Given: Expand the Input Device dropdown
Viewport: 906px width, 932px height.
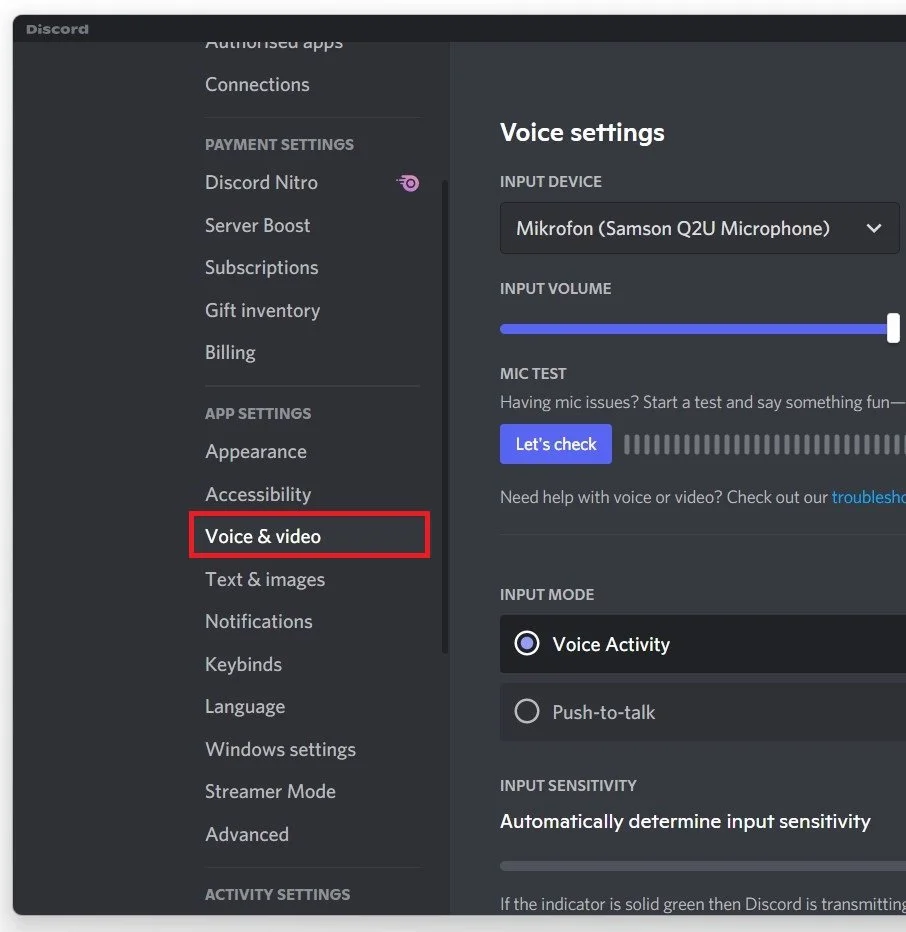Looking at the screenshot, I should [699, 228].
